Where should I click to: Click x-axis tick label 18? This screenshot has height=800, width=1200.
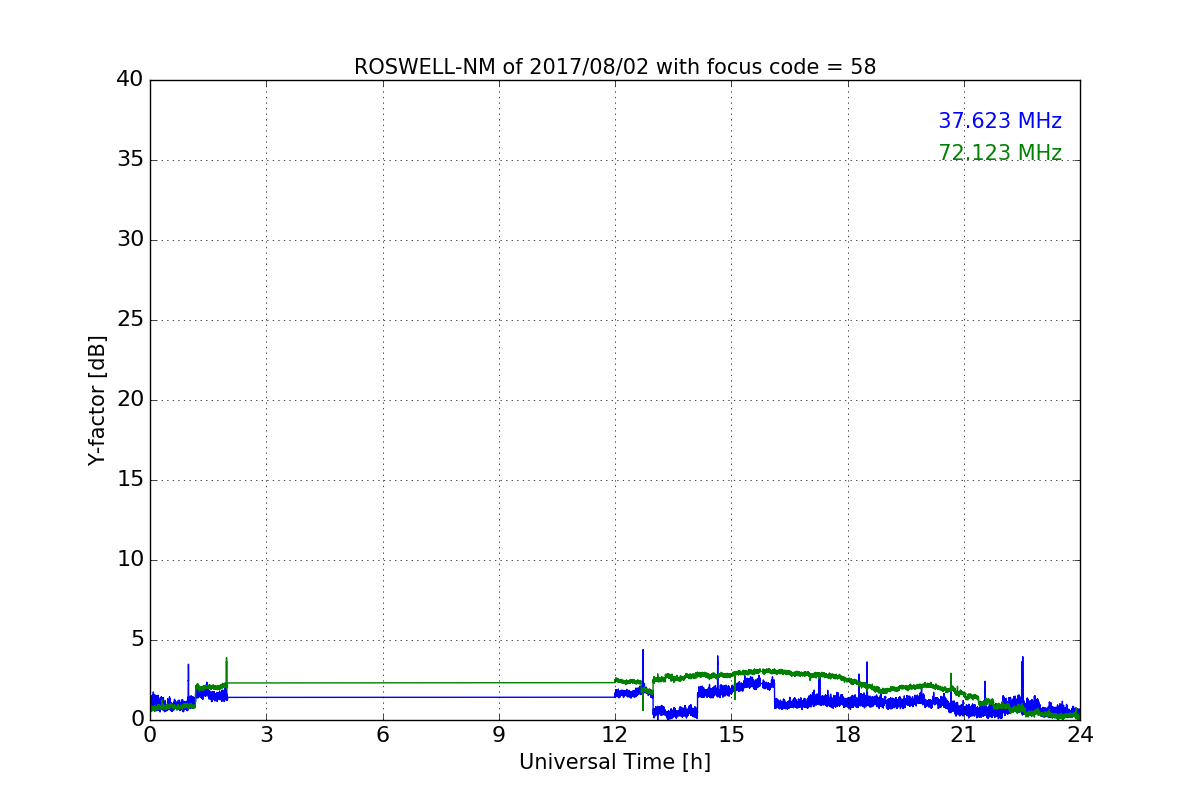coord(848,735)
